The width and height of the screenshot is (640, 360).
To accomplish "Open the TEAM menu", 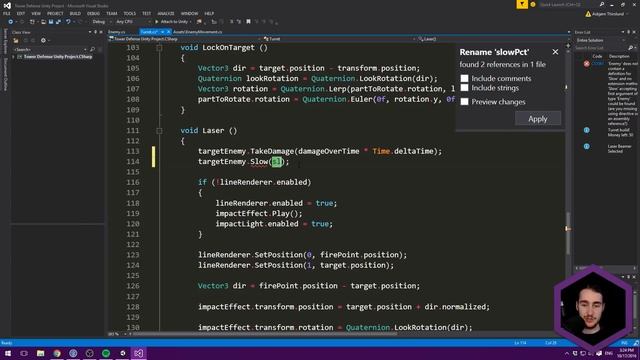I will click(x=111, y=13).
